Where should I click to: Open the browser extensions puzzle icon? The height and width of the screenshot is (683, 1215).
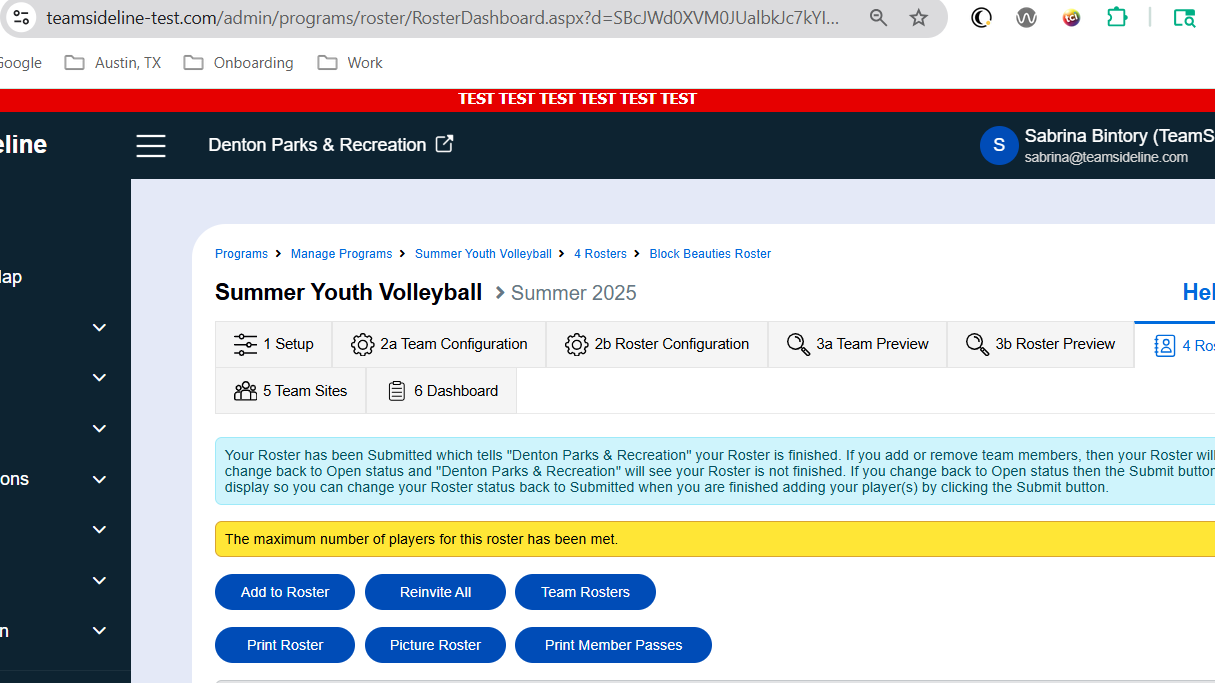[1116, 18]
